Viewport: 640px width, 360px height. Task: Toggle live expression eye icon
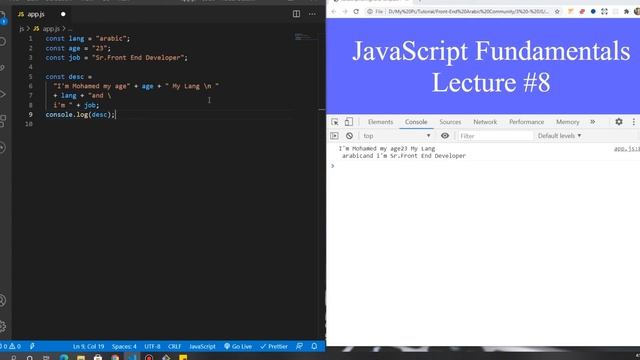445,136
